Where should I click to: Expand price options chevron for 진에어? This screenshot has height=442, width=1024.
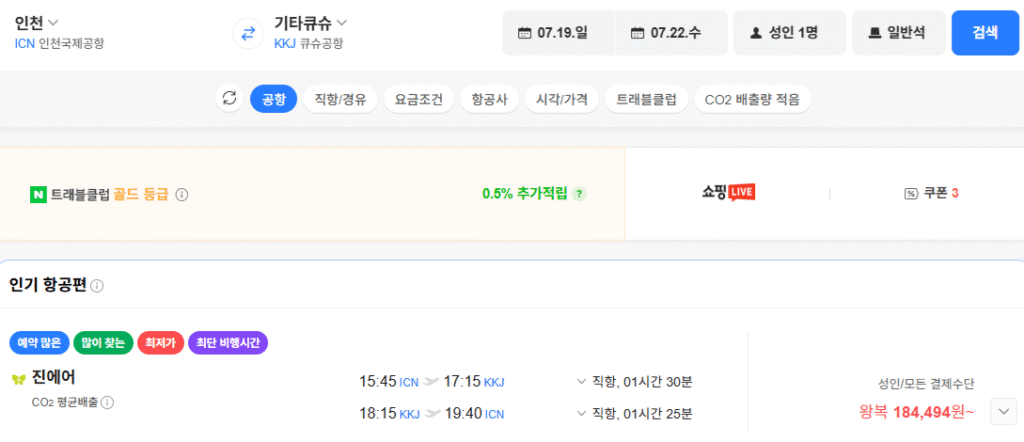coord(1004,411)
